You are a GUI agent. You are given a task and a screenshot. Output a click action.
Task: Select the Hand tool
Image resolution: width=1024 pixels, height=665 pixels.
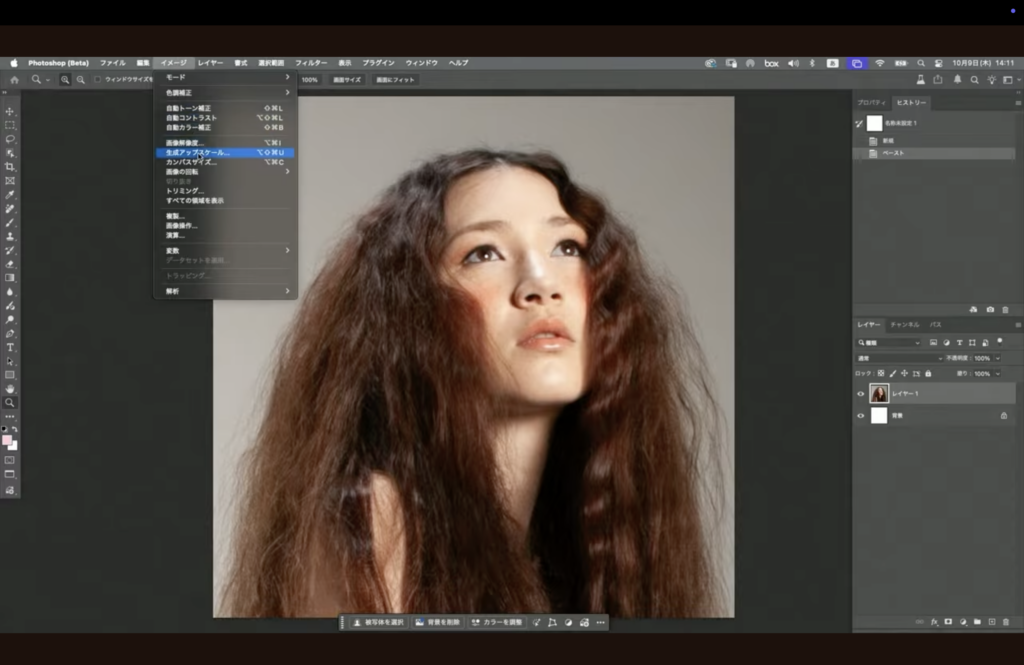click(10, 388)
